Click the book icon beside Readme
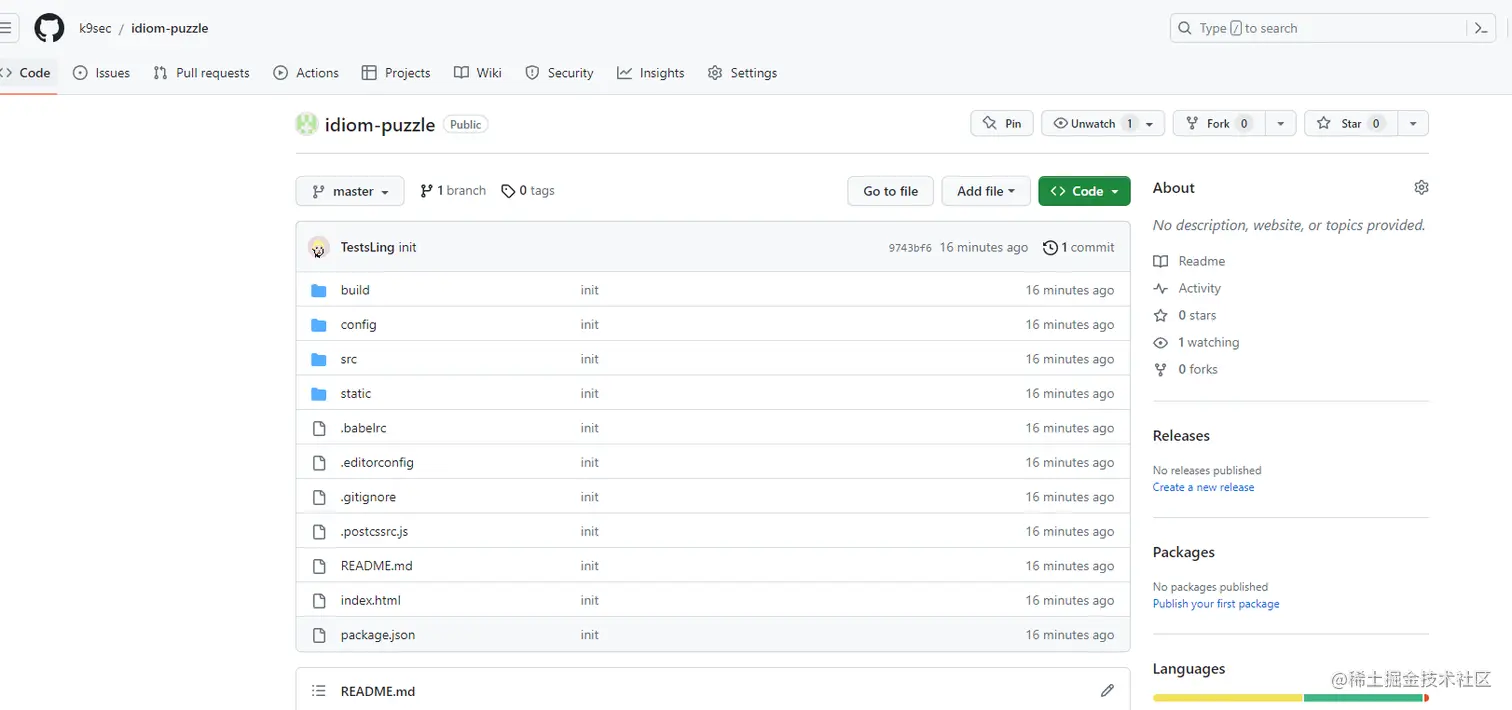The width and height of the screenshot is (1512, 710). 1160,261
